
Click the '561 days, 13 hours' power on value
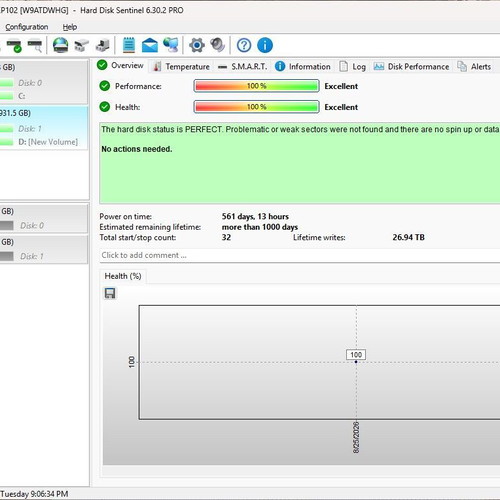click(255, 216)
